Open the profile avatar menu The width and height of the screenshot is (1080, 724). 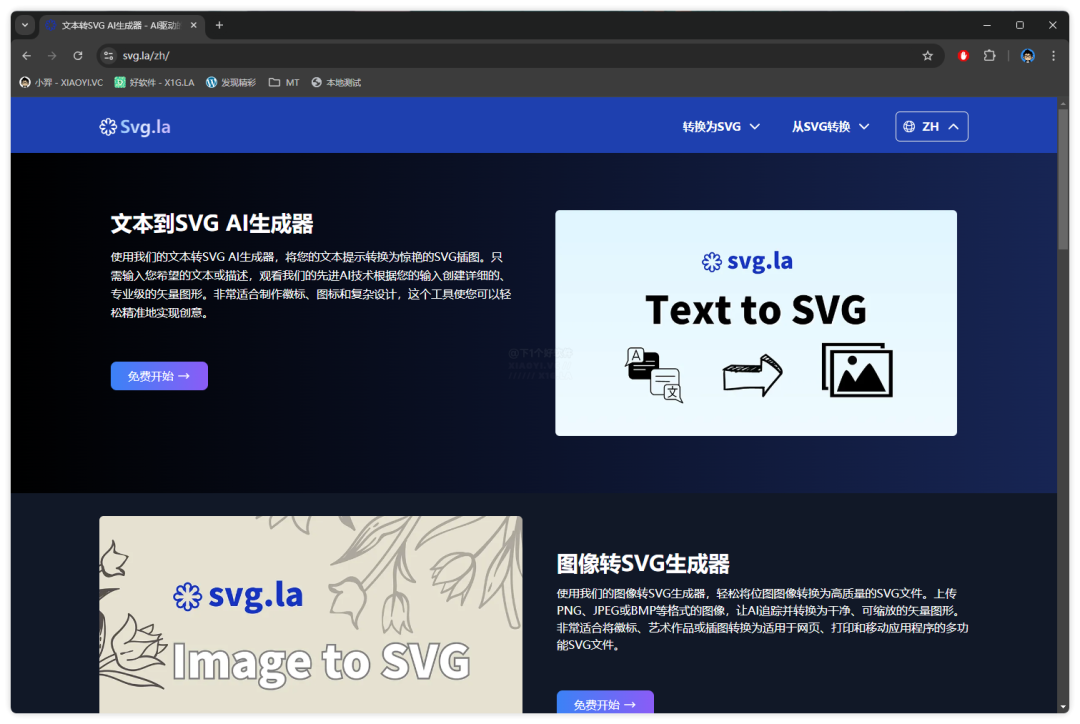1028,56
